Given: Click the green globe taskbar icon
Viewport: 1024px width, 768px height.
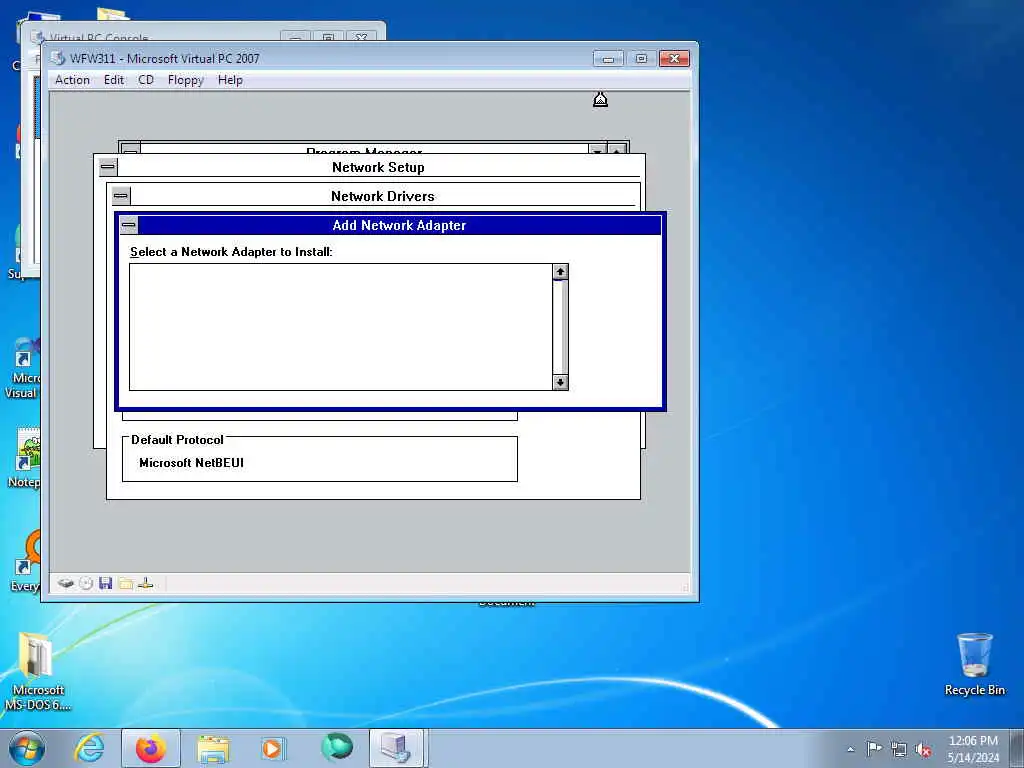Looking at the screenshot, I should click(x=336, y=748).
